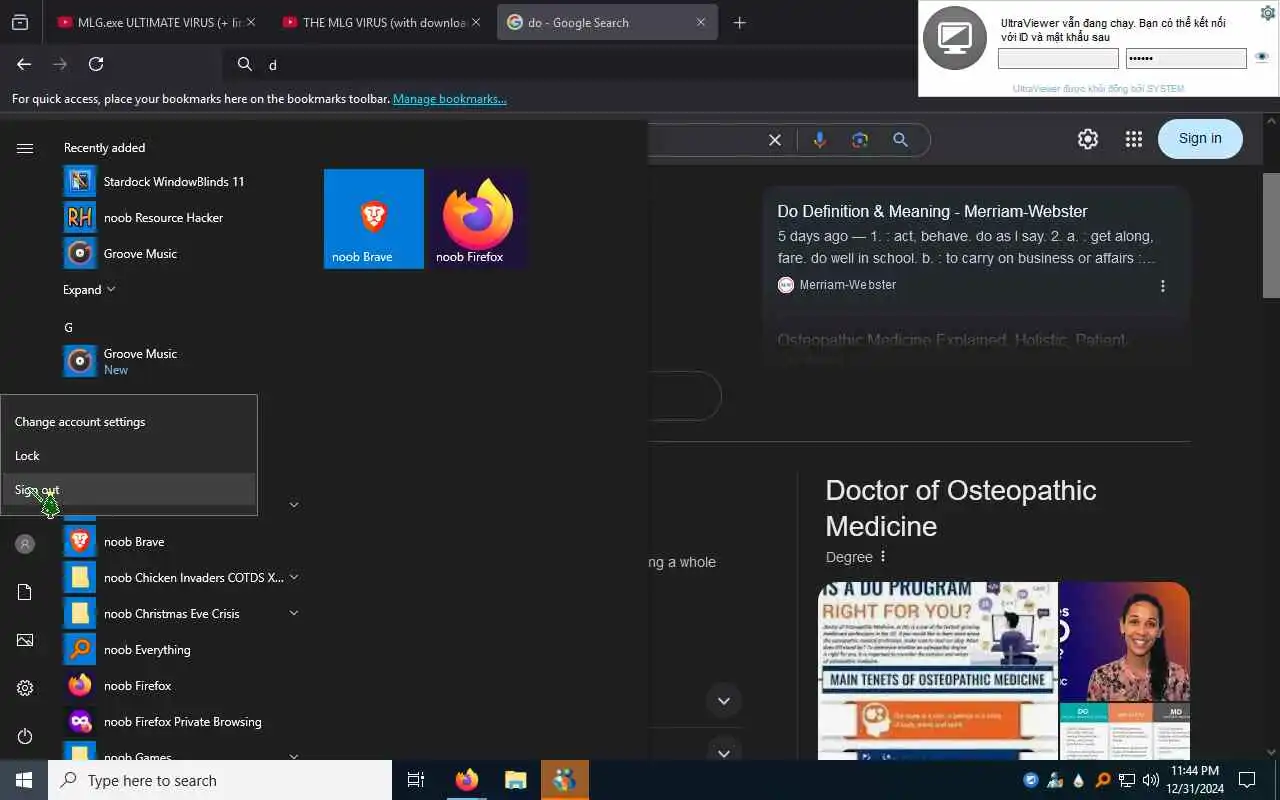Image resolution: width=1280 pixels, height=800 pixels.
Task: Expand noob Christmas Eve Crisis folder
Action: pyautogui.click(x=294, y=613)
